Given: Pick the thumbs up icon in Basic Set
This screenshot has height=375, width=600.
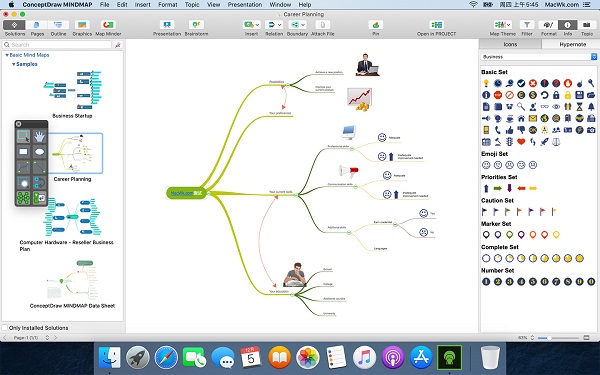Looking at the screenshot, I should [509, 130].
